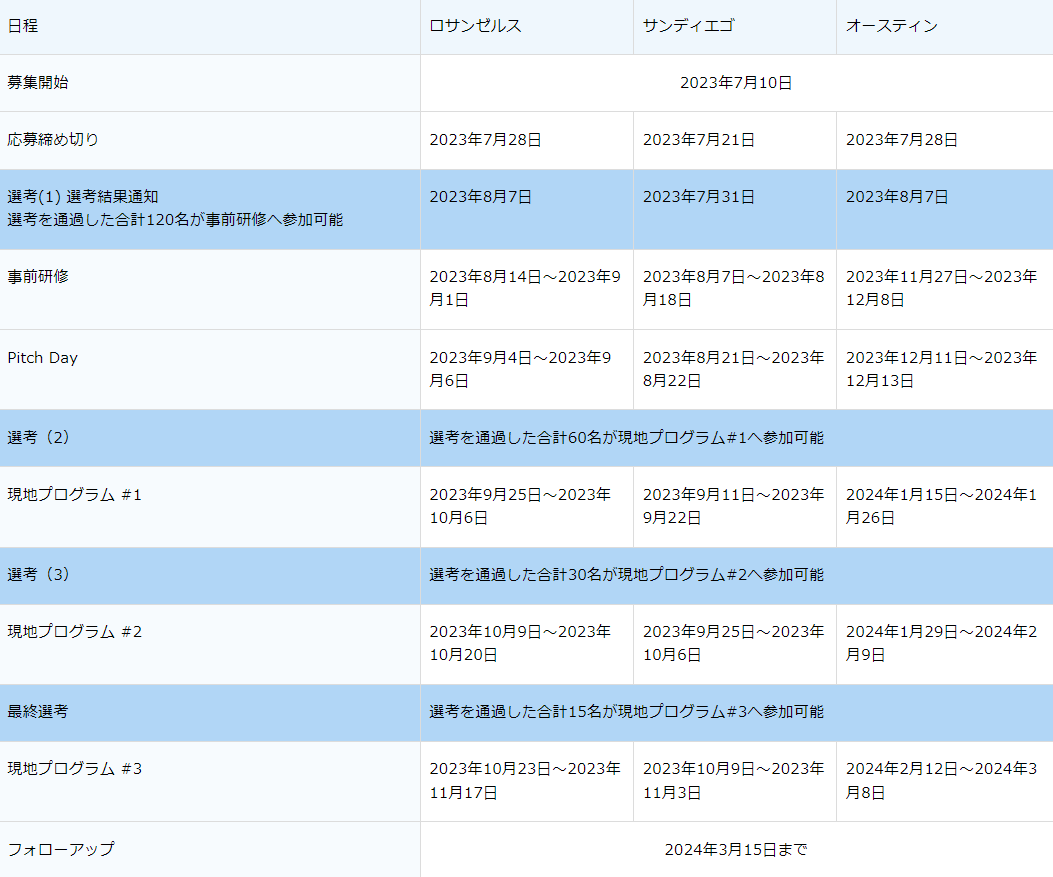Viewport: 1053px width, 877px height.
Task: Click the 現地プログラム #1 row label
Action: tap(75, 495)
